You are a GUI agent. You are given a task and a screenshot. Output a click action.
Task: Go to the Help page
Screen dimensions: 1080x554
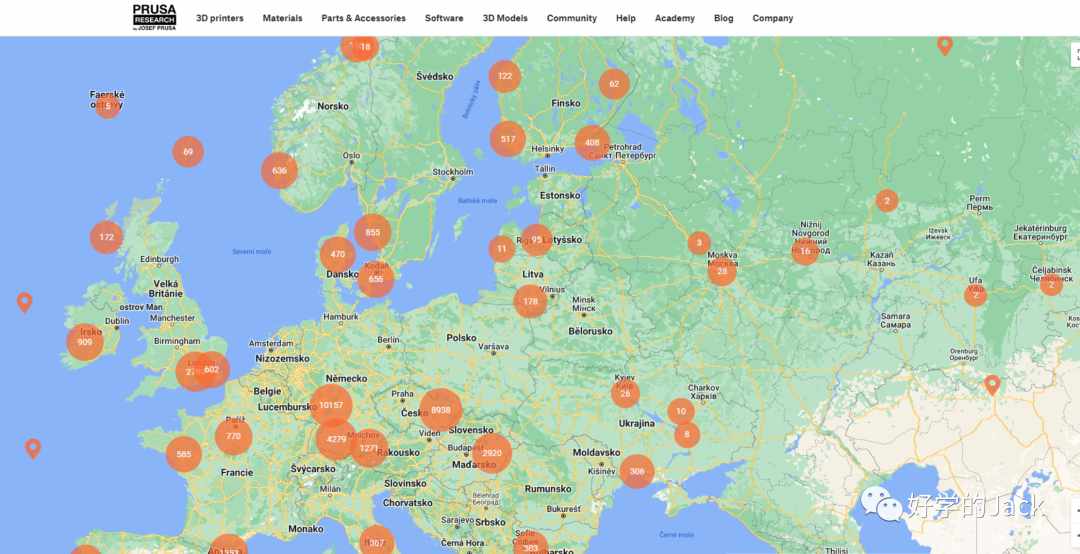626,19
